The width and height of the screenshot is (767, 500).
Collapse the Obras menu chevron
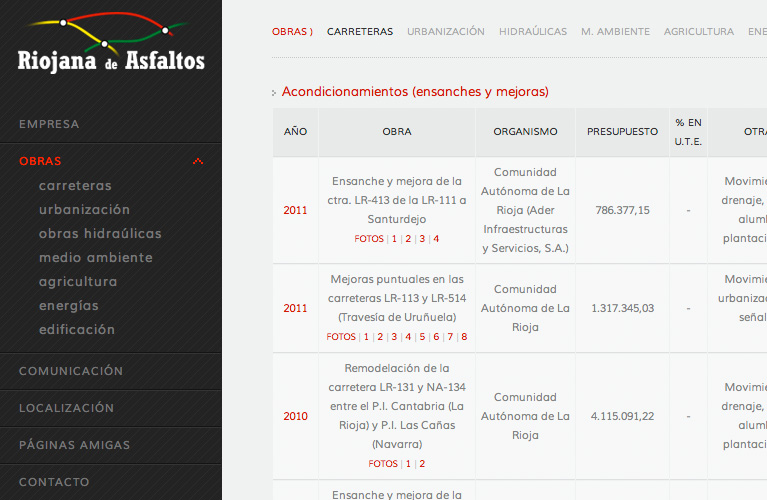(198, 161)
